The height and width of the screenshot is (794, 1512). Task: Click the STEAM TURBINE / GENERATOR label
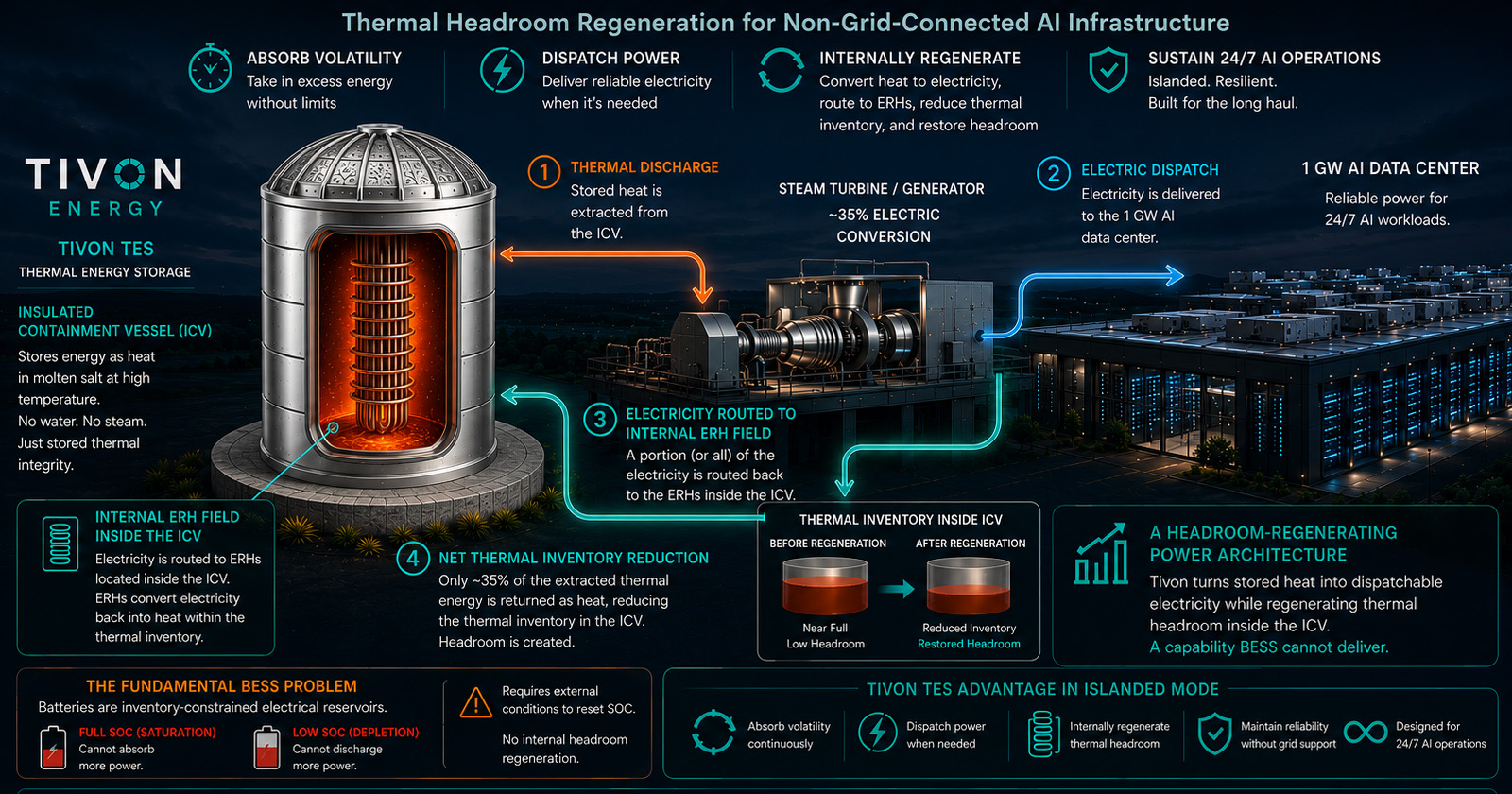[x=882, y=189]
